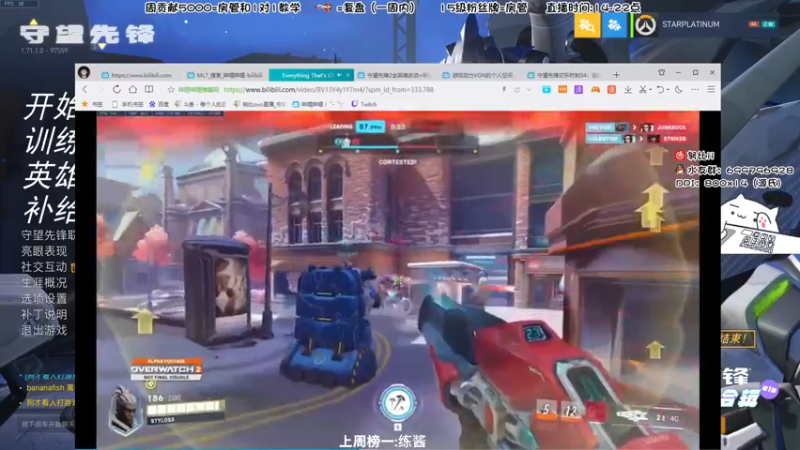The height and width of the screenshot is (450, 800).
Task: Click the lightning speed-mode icon in the address bar
Action: click(x=504, y=89)
